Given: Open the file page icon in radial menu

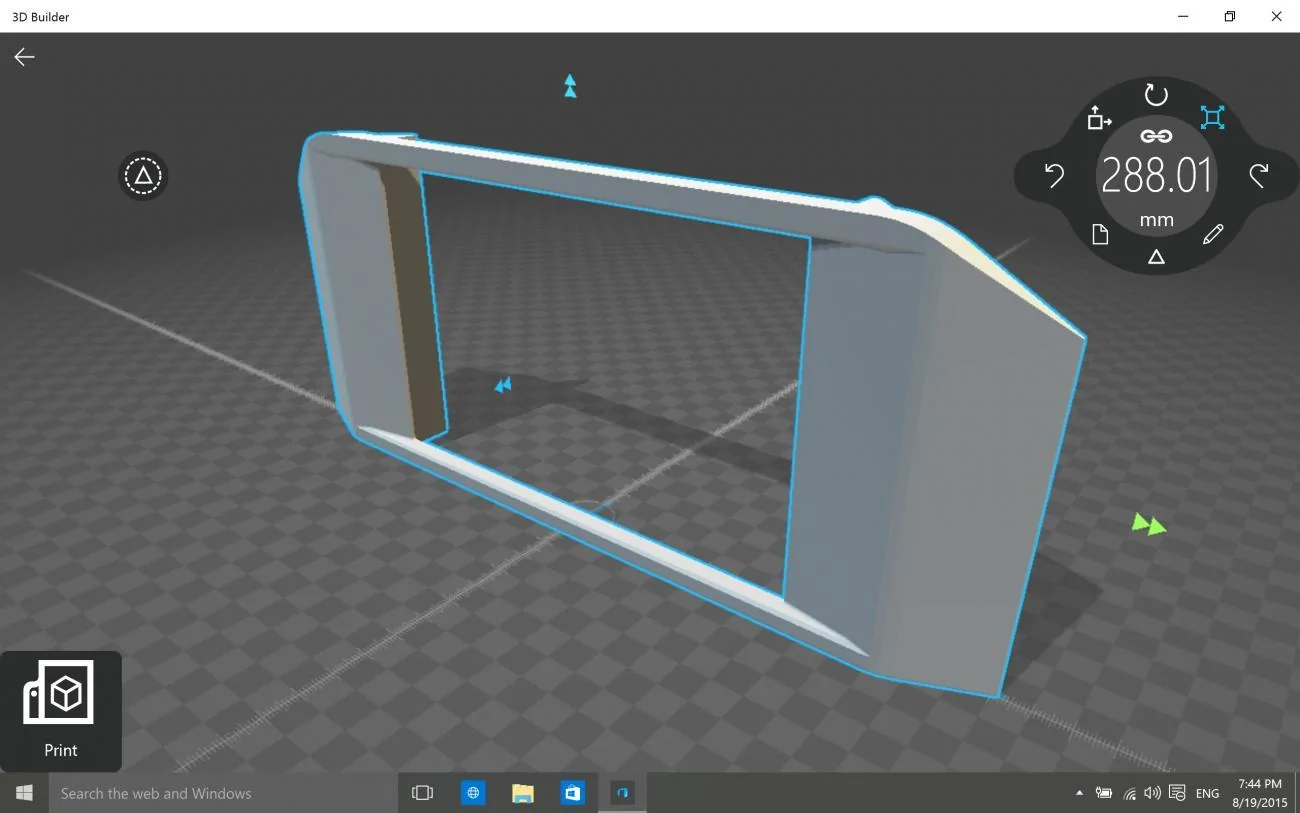Looking at the screenshot, I should coord(1100,235).
